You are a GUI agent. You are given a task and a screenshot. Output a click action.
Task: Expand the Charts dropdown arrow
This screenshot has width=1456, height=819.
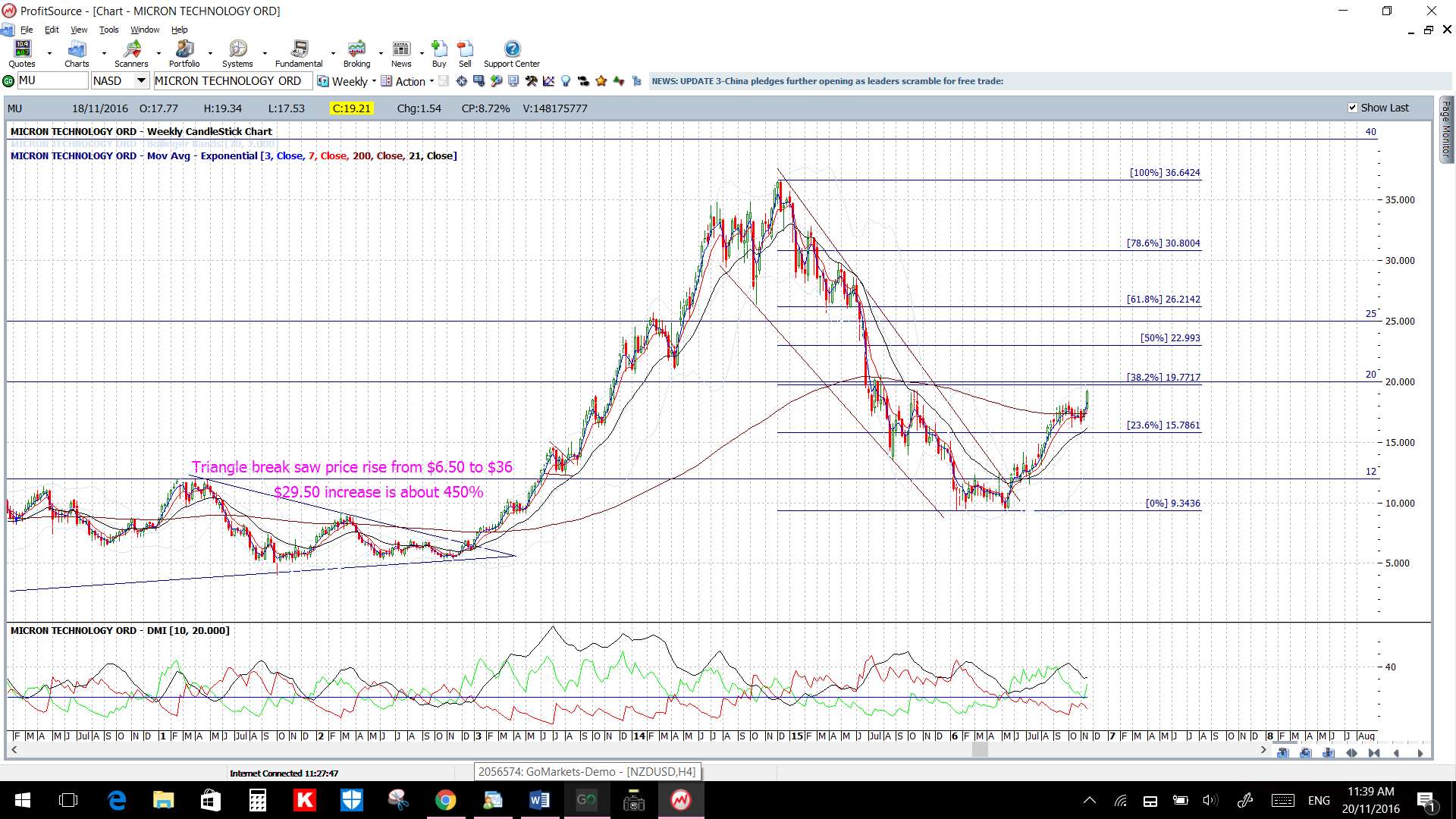tap(103, 53)
